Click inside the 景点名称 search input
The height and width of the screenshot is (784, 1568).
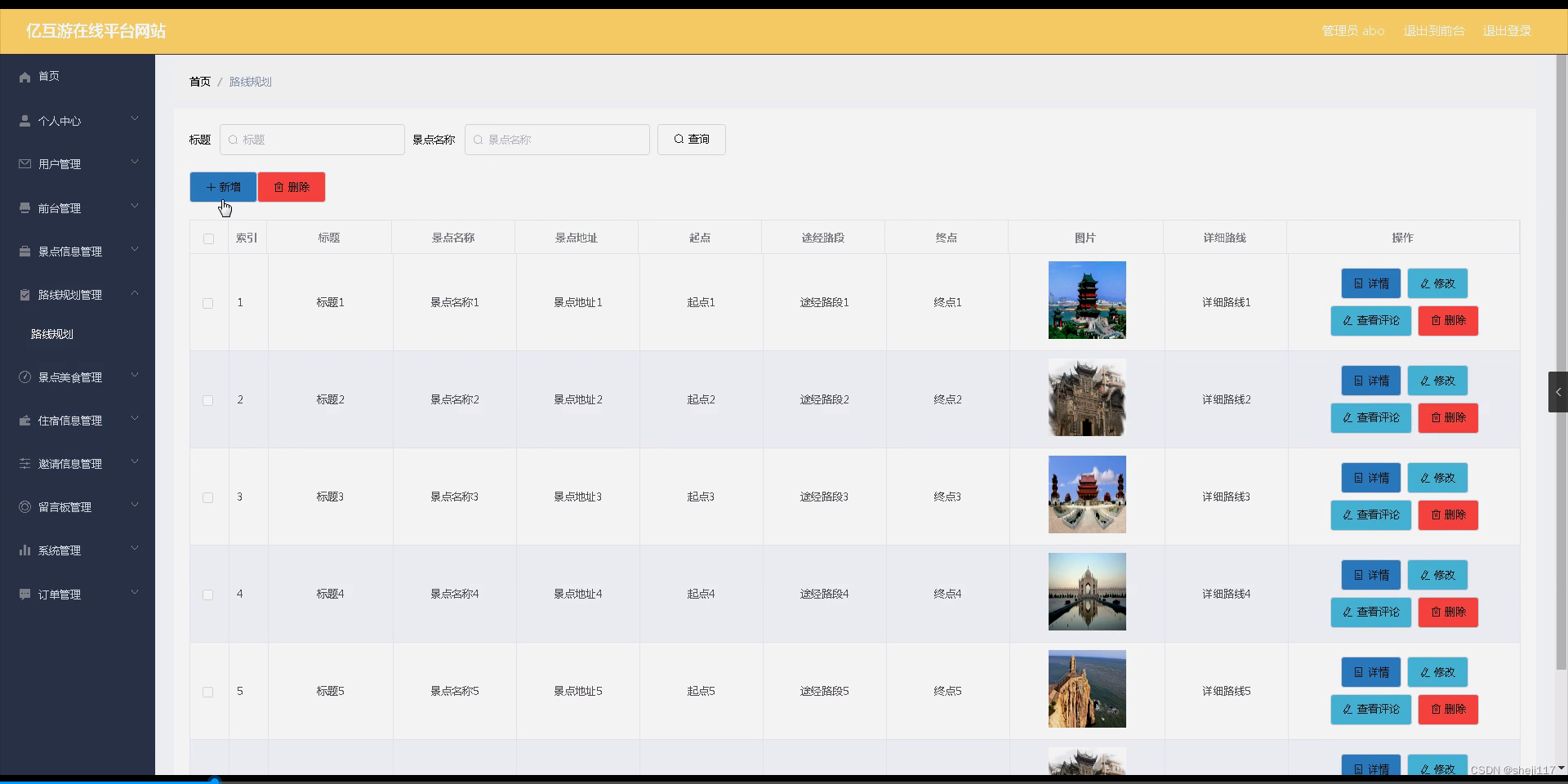coord(558,140)
